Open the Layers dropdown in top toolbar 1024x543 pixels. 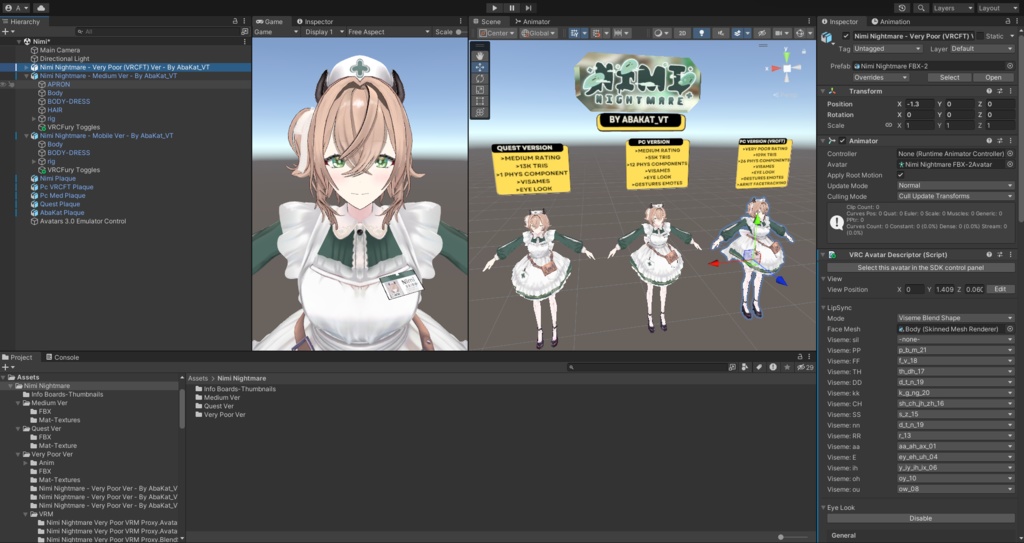pos(953,8)
